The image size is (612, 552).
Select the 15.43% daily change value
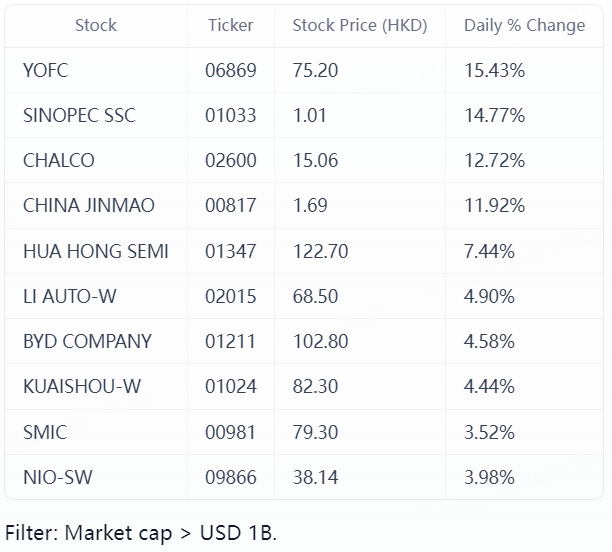[494, 70]
